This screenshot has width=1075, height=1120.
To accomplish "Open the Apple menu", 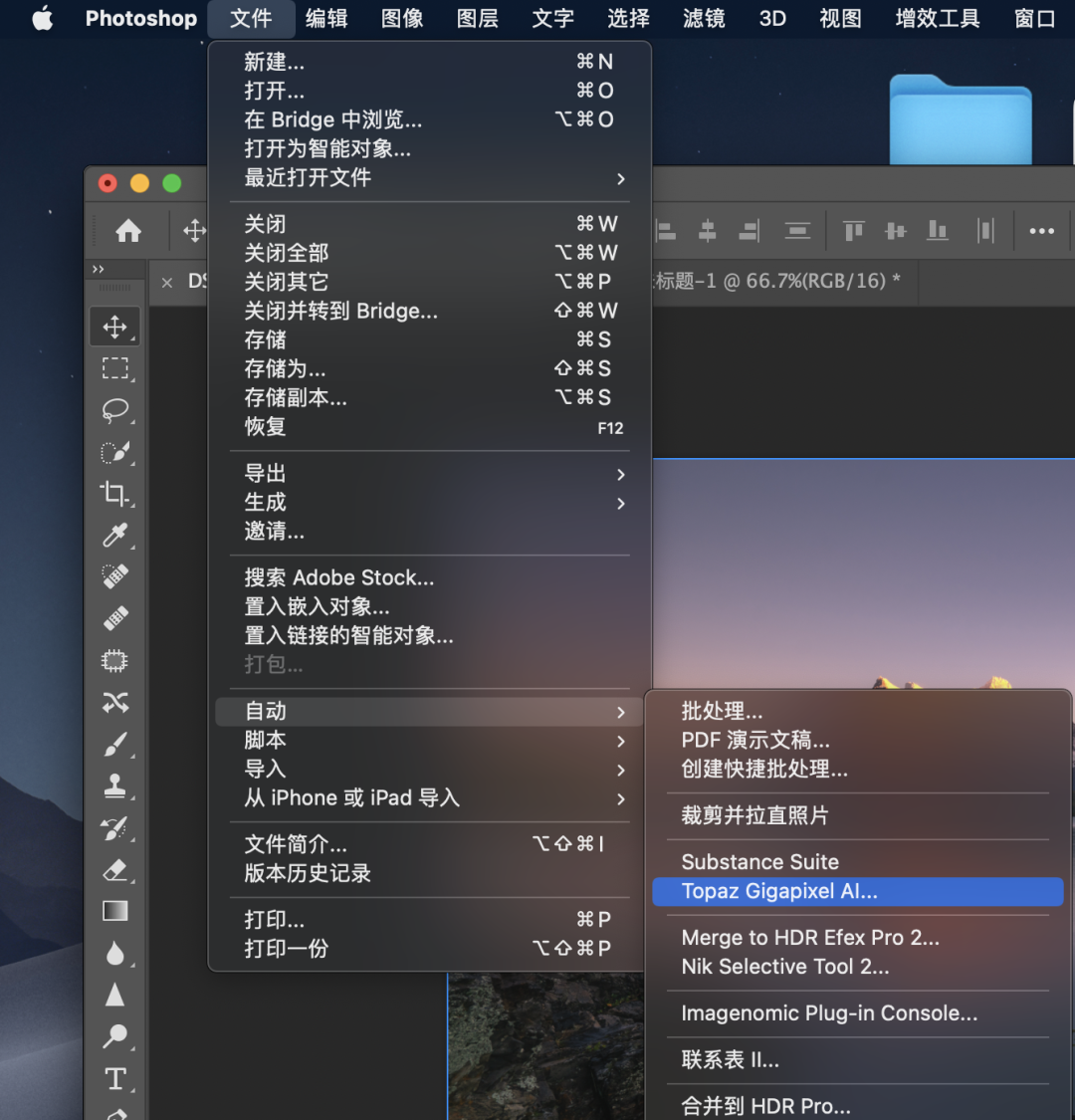I will pyautogui.click(x=42, y=18).
